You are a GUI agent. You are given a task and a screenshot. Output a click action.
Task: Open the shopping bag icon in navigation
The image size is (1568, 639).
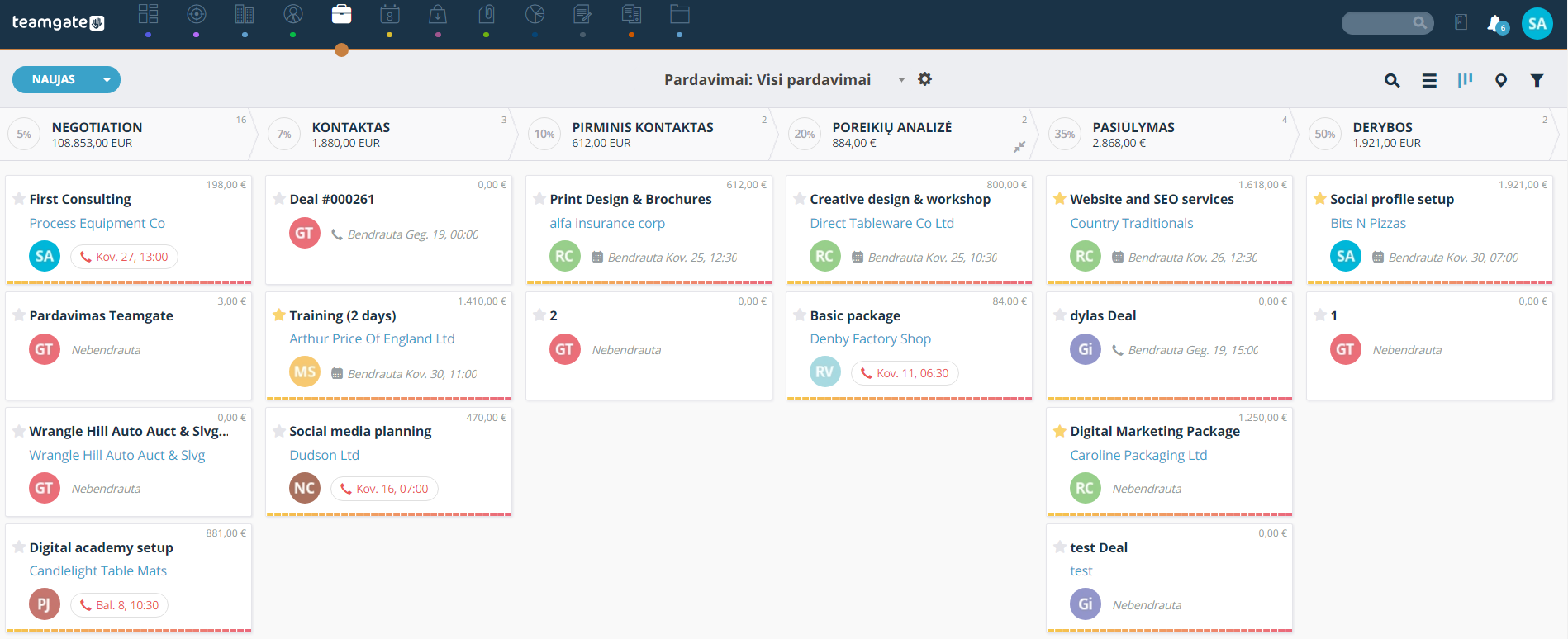point(438,14)
